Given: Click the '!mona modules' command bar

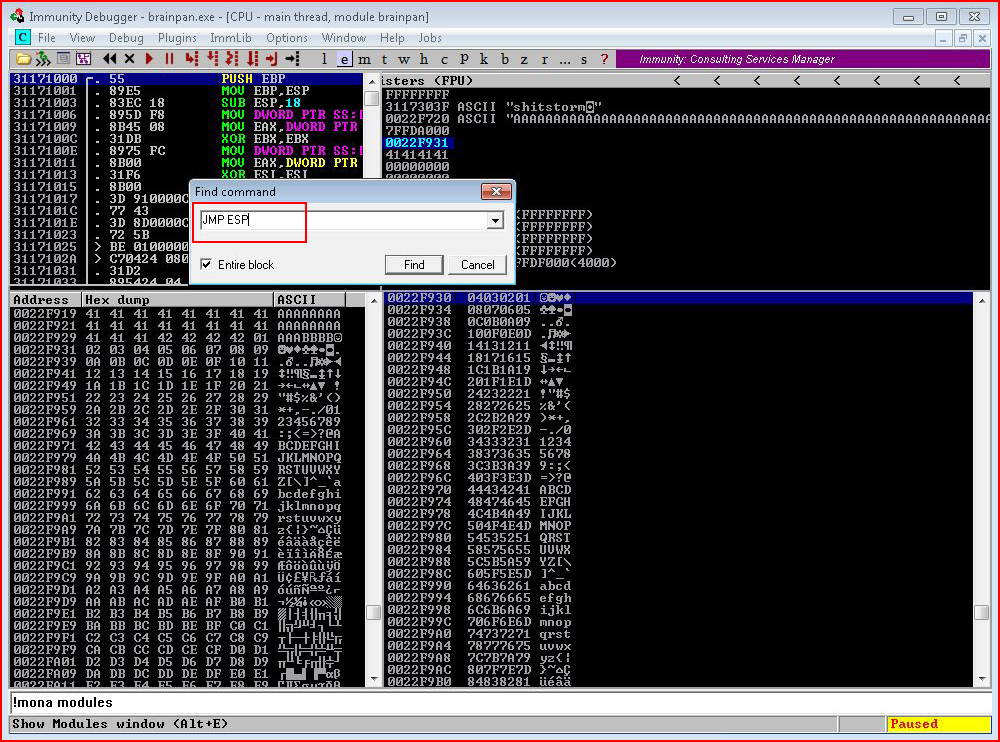Looking at the screenshot, I should 500,702.
